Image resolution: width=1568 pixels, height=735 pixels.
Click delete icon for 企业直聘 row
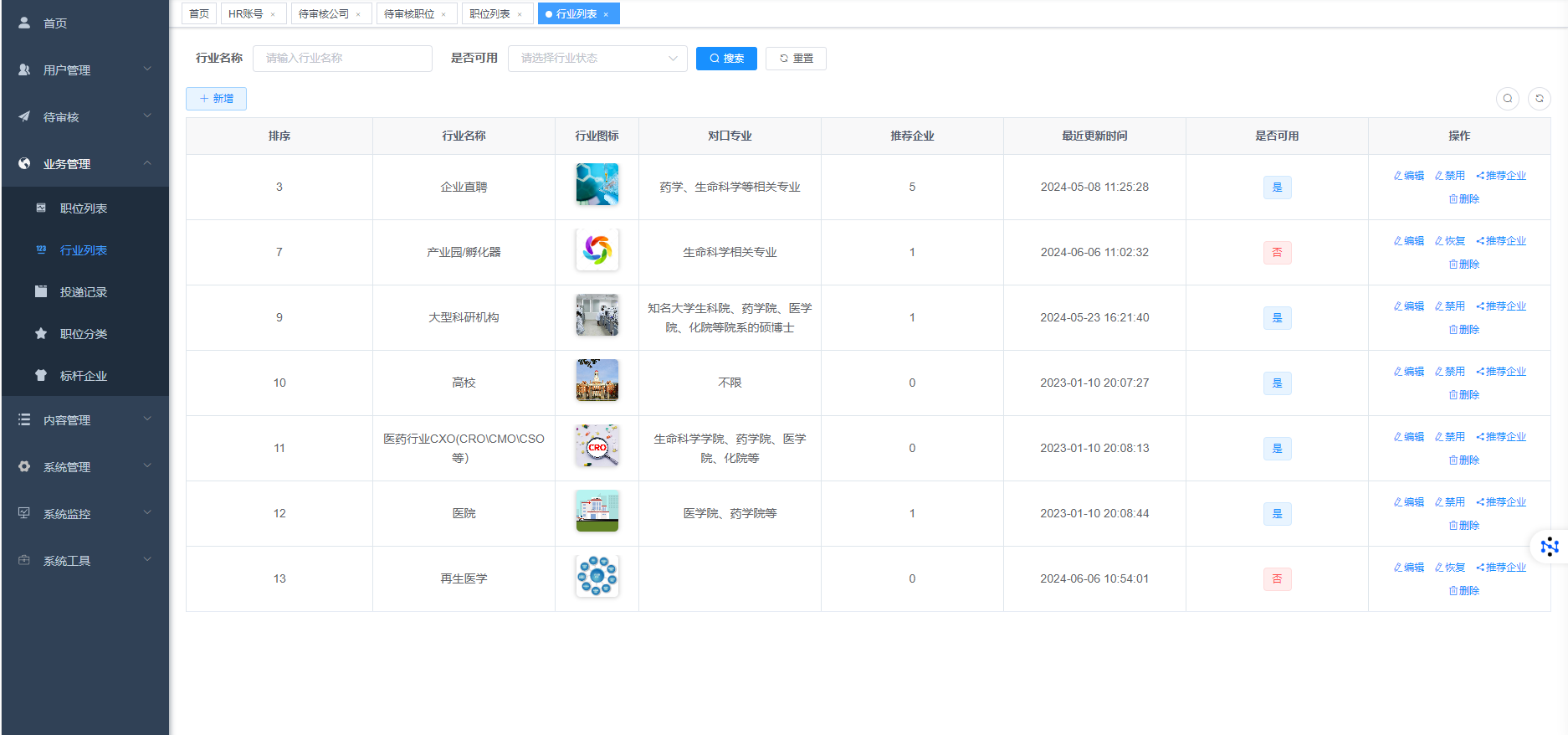1453,199
